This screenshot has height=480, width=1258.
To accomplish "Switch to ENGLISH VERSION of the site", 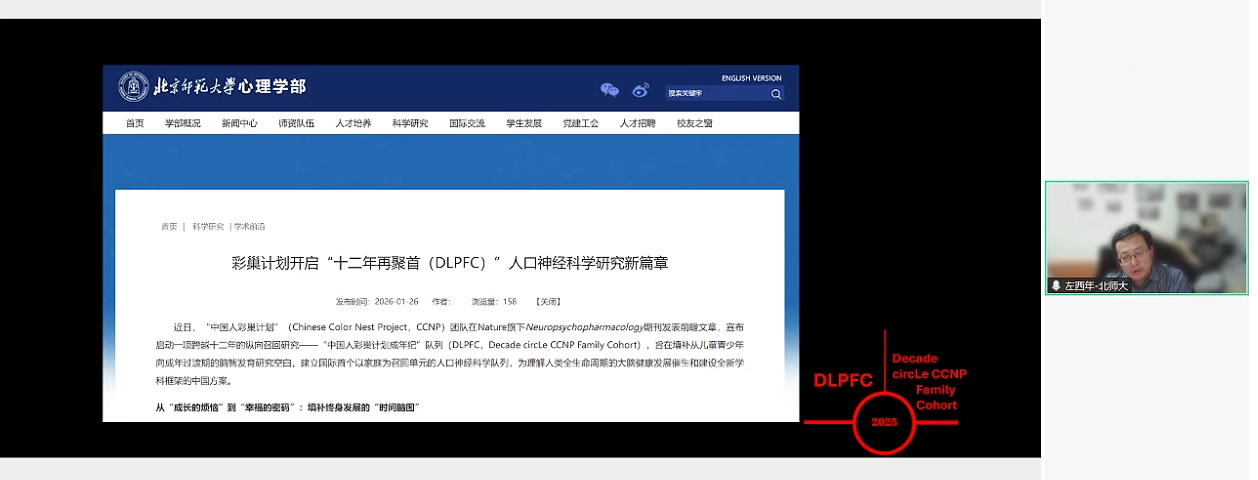I will point(752,78).
